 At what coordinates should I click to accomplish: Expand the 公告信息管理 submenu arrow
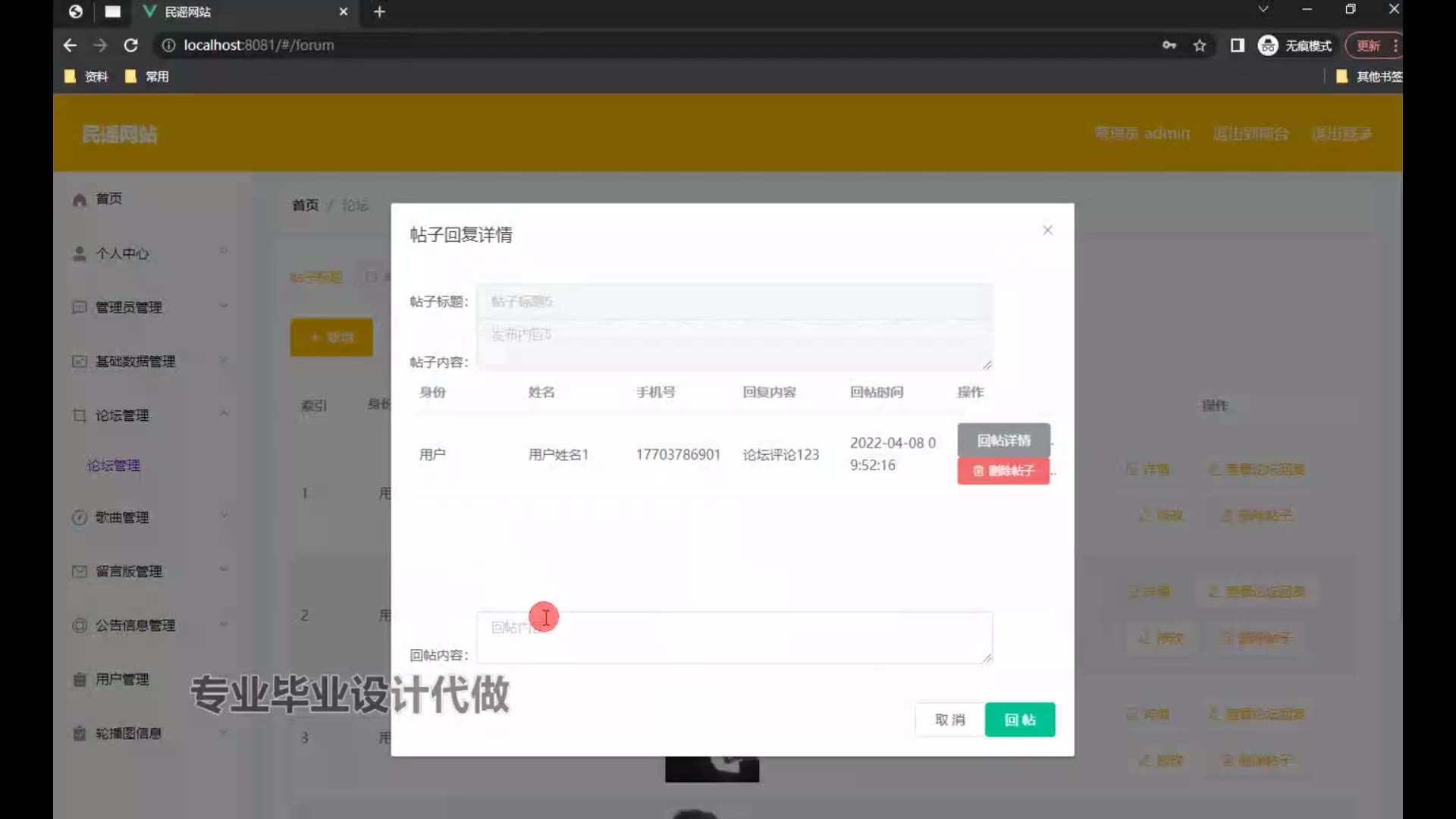[x=224, y=624]
